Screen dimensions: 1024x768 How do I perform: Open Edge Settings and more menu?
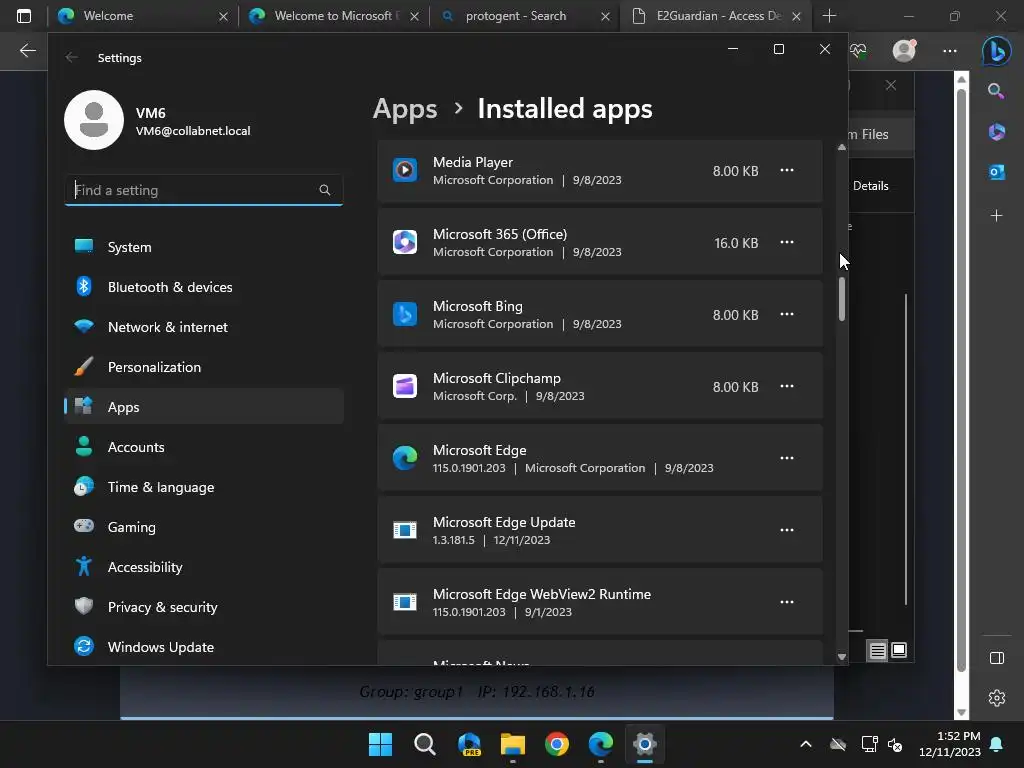(x=950, y=50)
